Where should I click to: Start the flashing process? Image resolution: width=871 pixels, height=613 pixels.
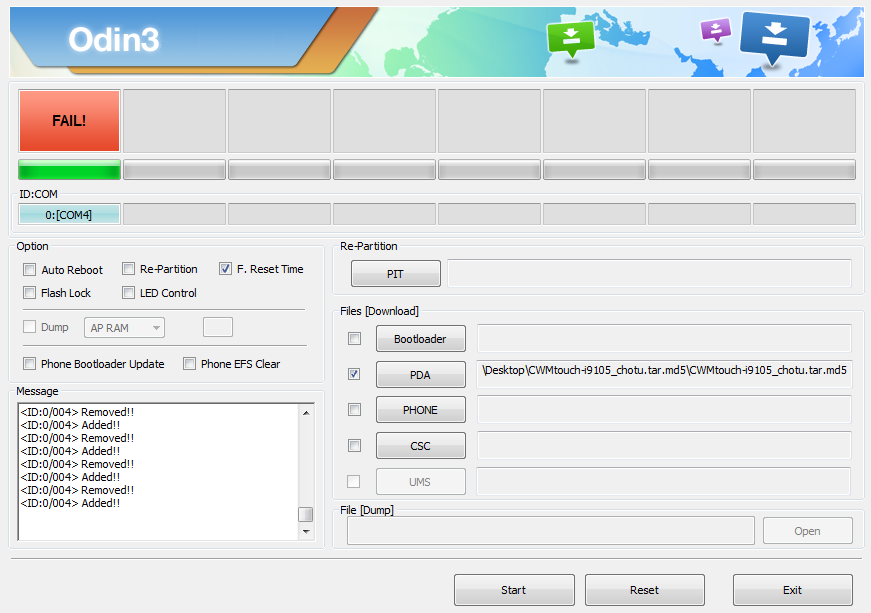click(514, 590)
